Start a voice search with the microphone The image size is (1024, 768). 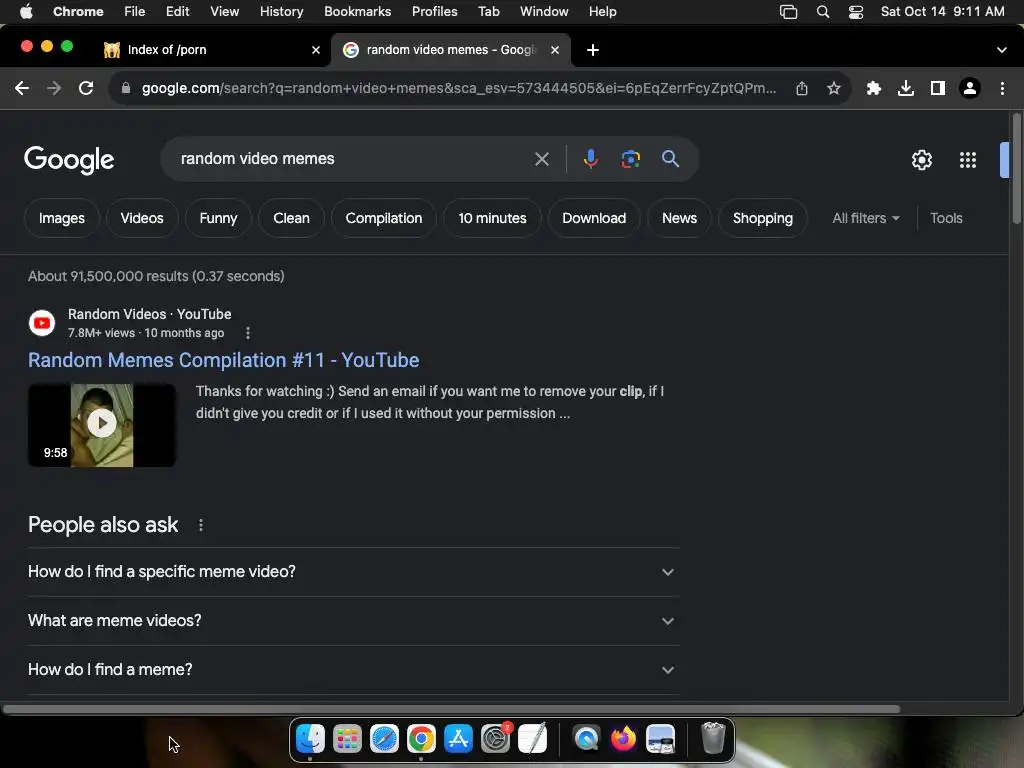point(590,159)
